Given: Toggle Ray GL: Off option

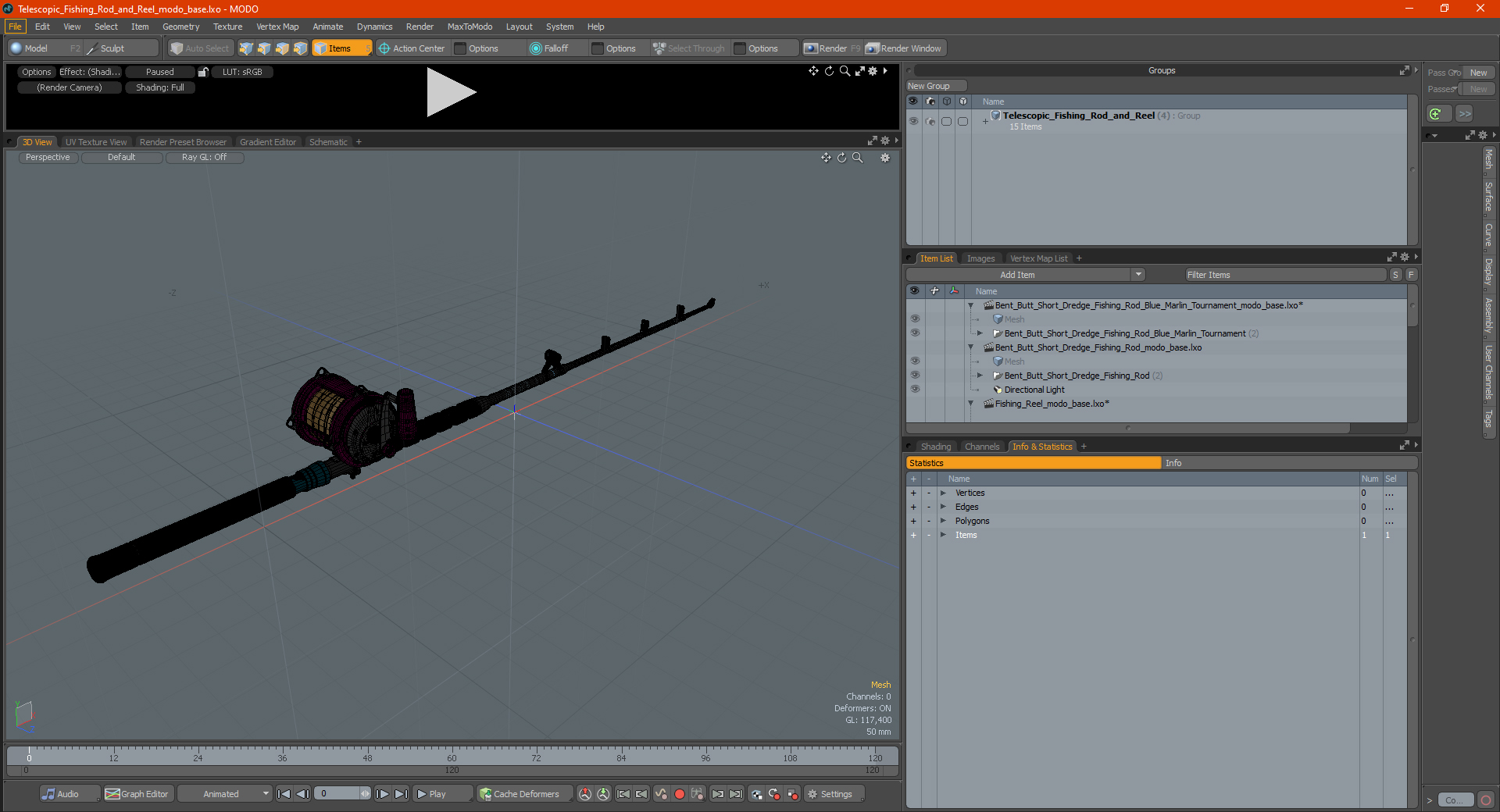Looking at the screenshot, I should (x=204, y=157).
